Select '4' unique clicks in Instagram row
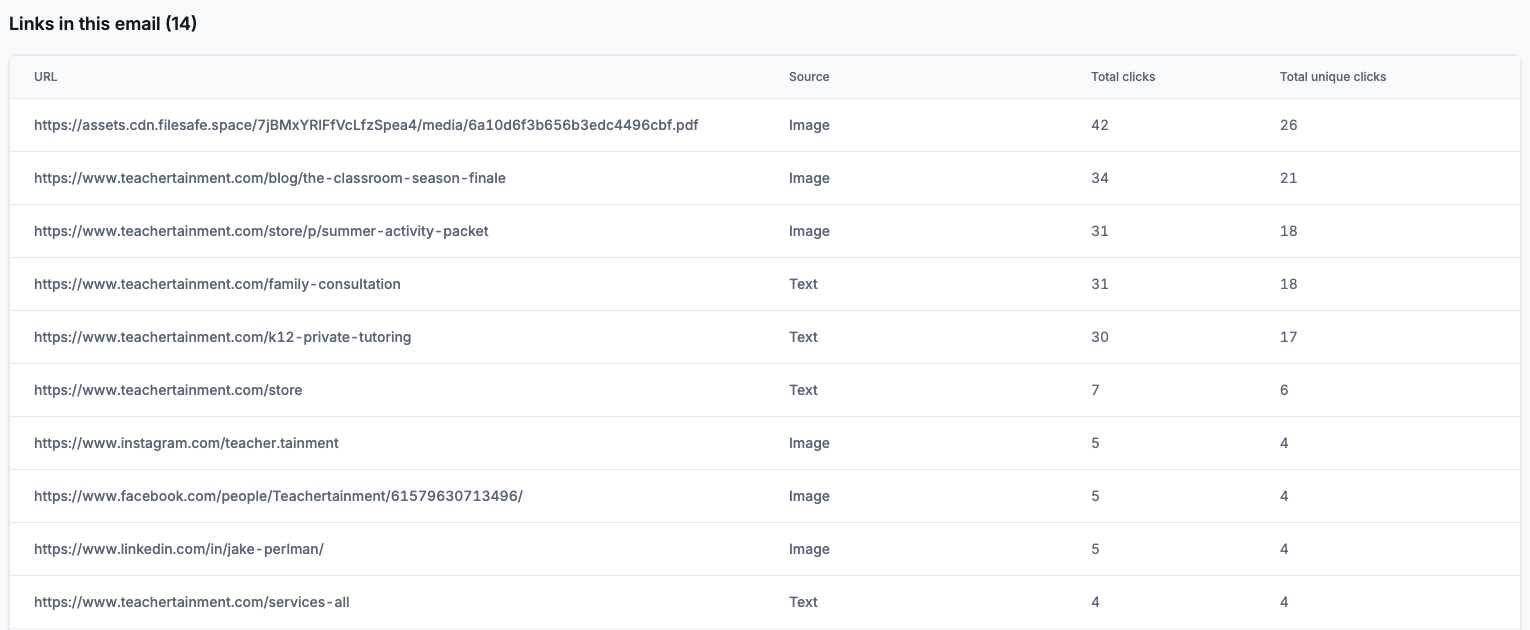The image size is (1530, 630). 1284,443
